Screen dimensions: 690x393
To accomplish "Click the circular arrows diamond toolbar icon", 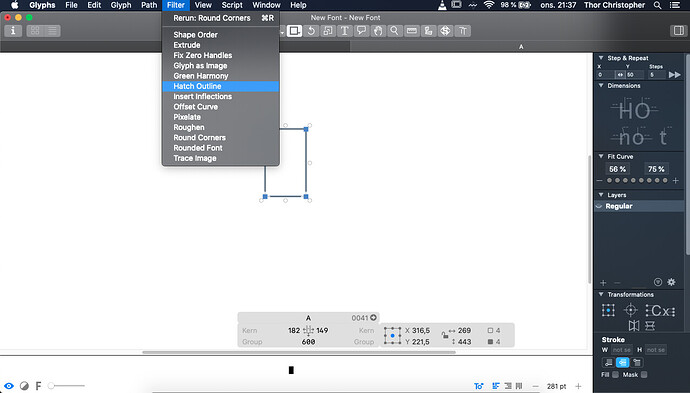I will (445, 31).
